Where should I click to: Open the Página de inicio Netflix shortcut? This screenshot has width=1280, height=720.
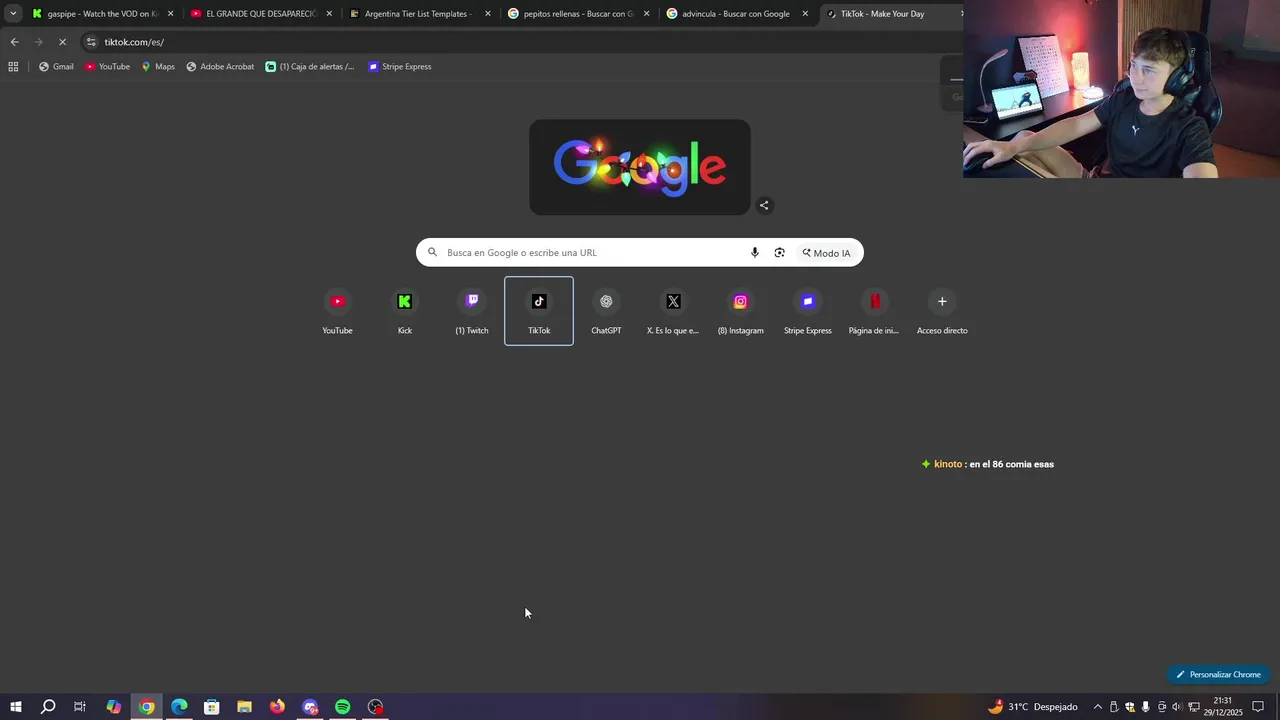pos(874,311)
